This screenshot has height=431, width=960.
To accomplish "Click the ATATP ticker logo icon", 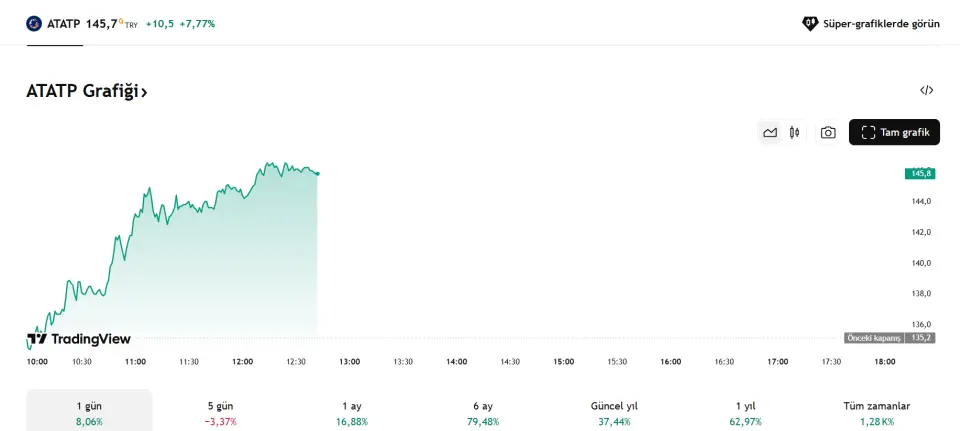I will click(34, 23).
